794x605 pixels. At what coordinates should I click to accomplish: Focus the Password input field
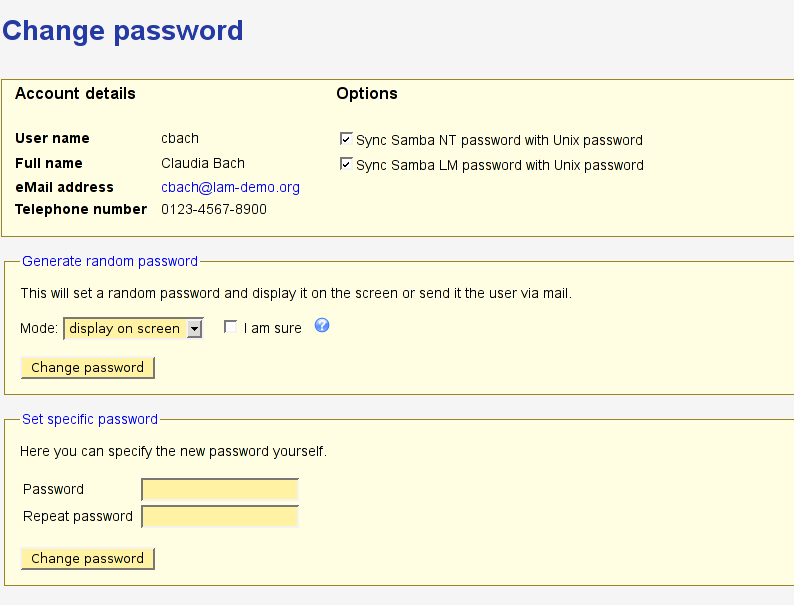(220, 489)
